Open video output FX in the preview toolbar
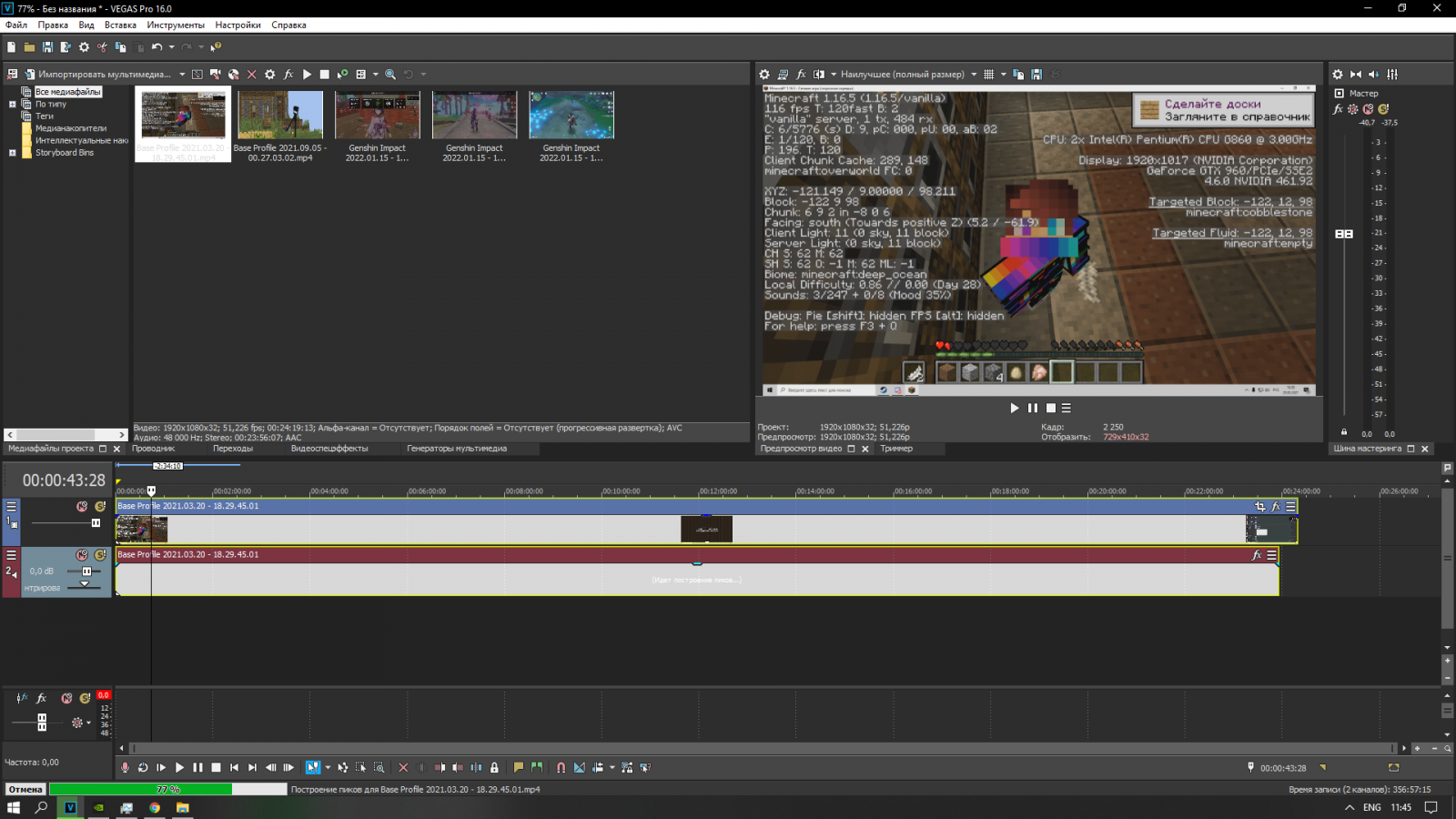 tap(801, 75)
